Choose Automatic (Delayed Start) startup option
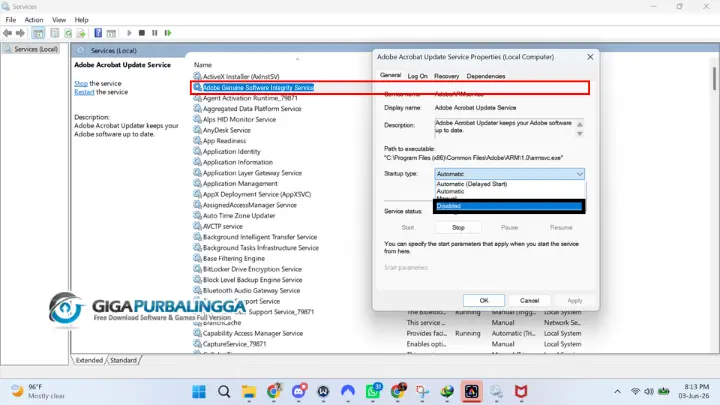This screenshot has width=720, height=405. [472, 184]
